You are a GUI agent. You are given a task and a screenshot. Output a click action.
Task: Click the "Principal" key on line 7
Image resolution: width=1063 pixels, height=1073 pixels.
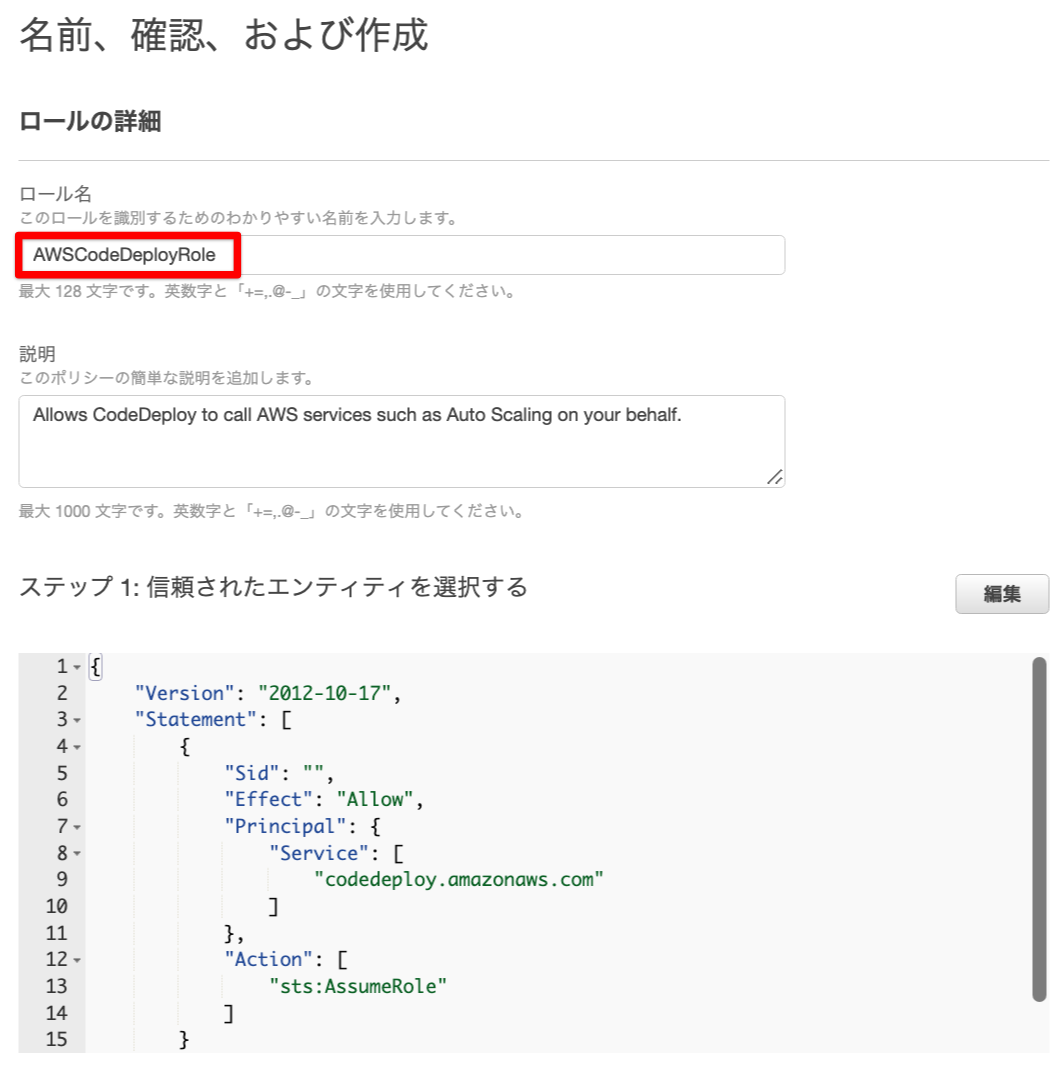(285, 826)
